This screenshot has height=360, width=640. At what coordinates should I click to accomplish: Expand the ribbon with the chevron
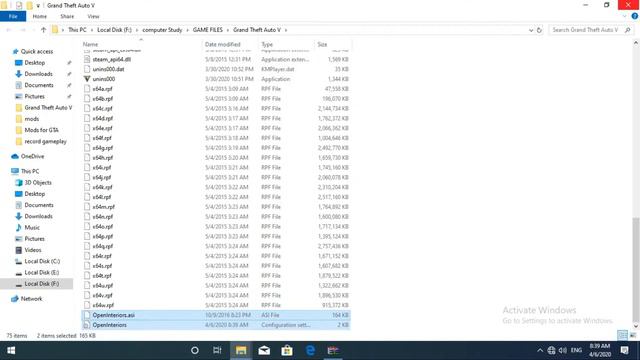pos(624,16)
